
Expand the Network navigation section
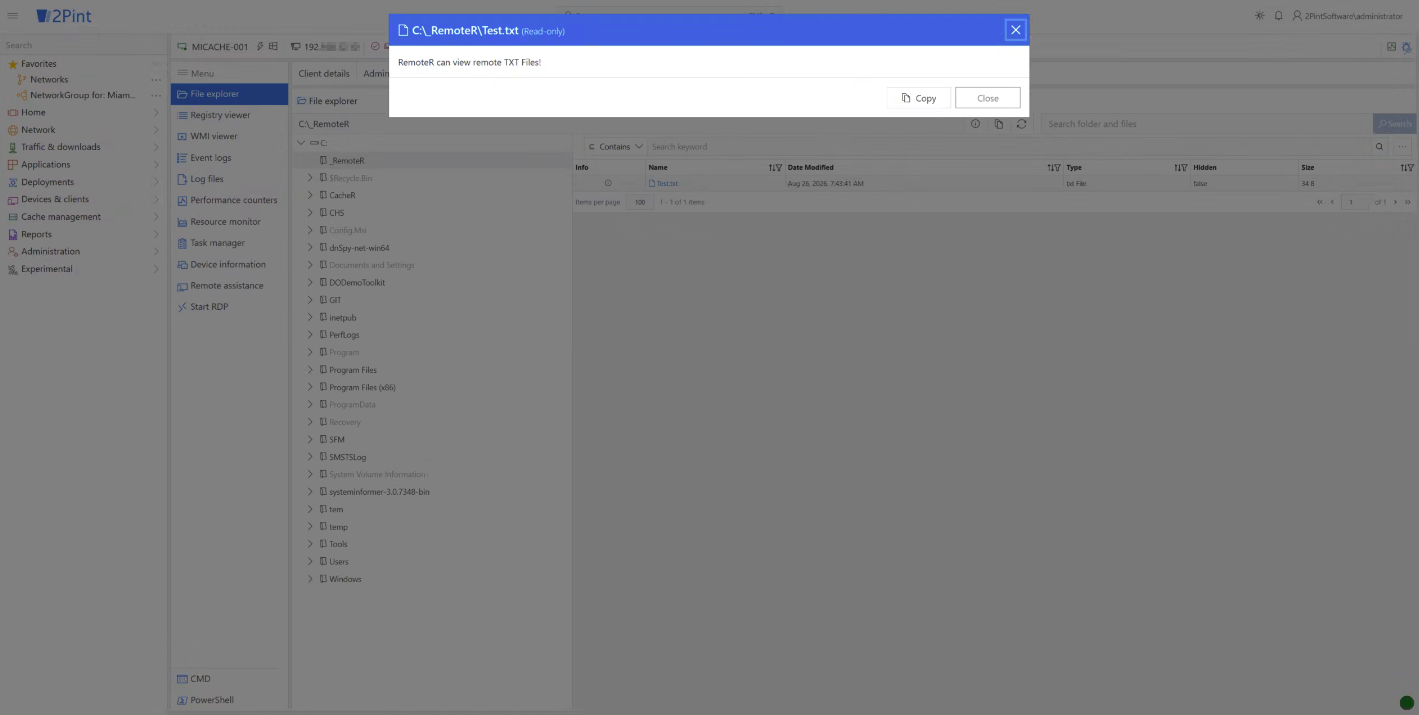[x=82, y=130]
